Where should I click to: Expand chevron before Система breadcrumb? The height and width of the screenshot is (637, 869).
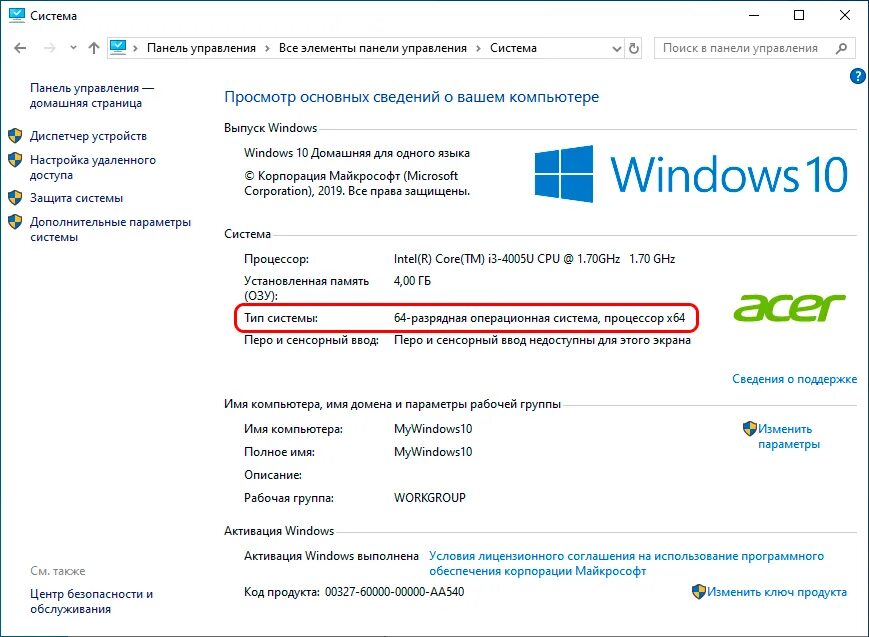tap(478, 48)
